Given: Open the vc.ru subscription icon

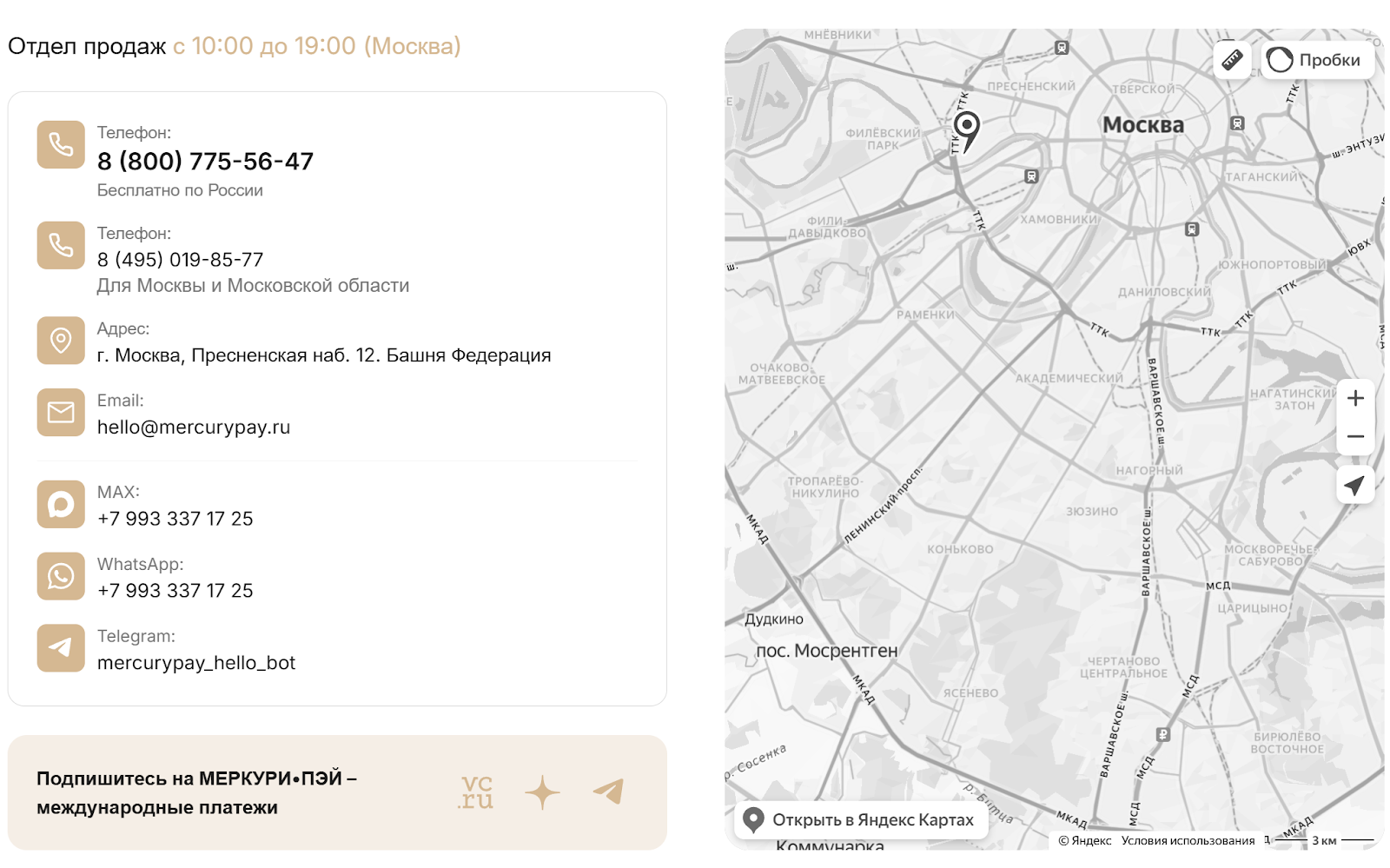Looking at the screenshot, I should [x=476, y=792].
